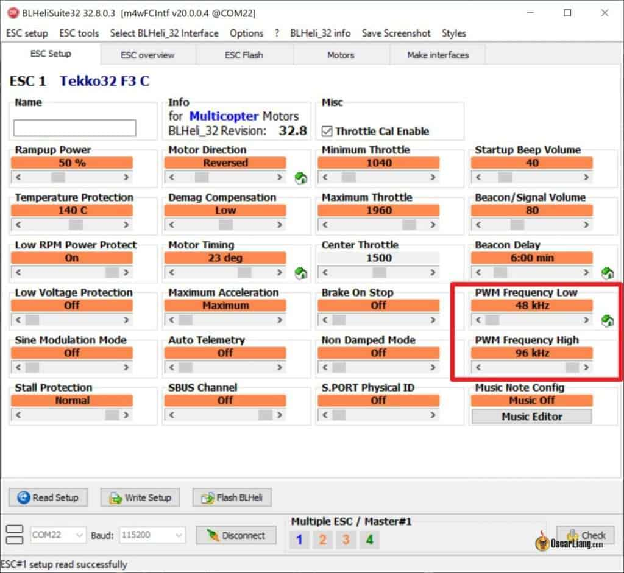624x573 pixels.
Task: Decrease Stall Protection with left arrow
Action: [18, 415]
